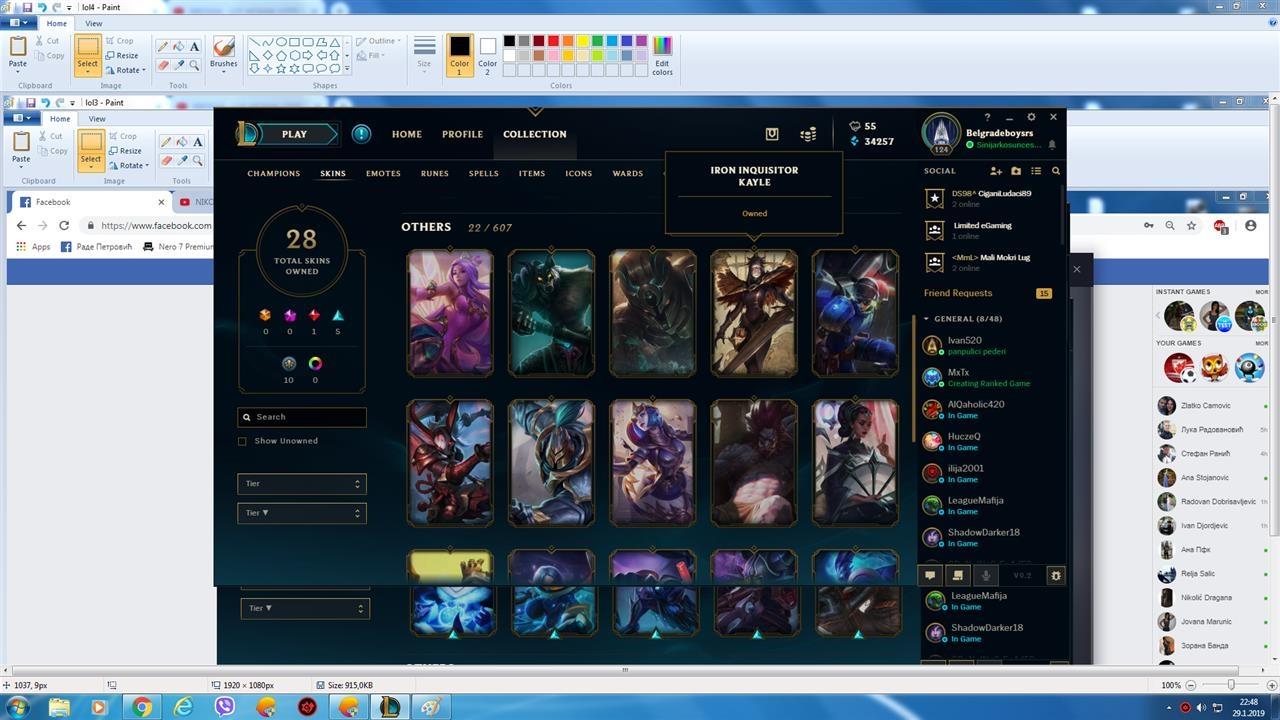1280x720 pixels.
Task: Click the friends list view icon in Social
Action: point(1036,171)
